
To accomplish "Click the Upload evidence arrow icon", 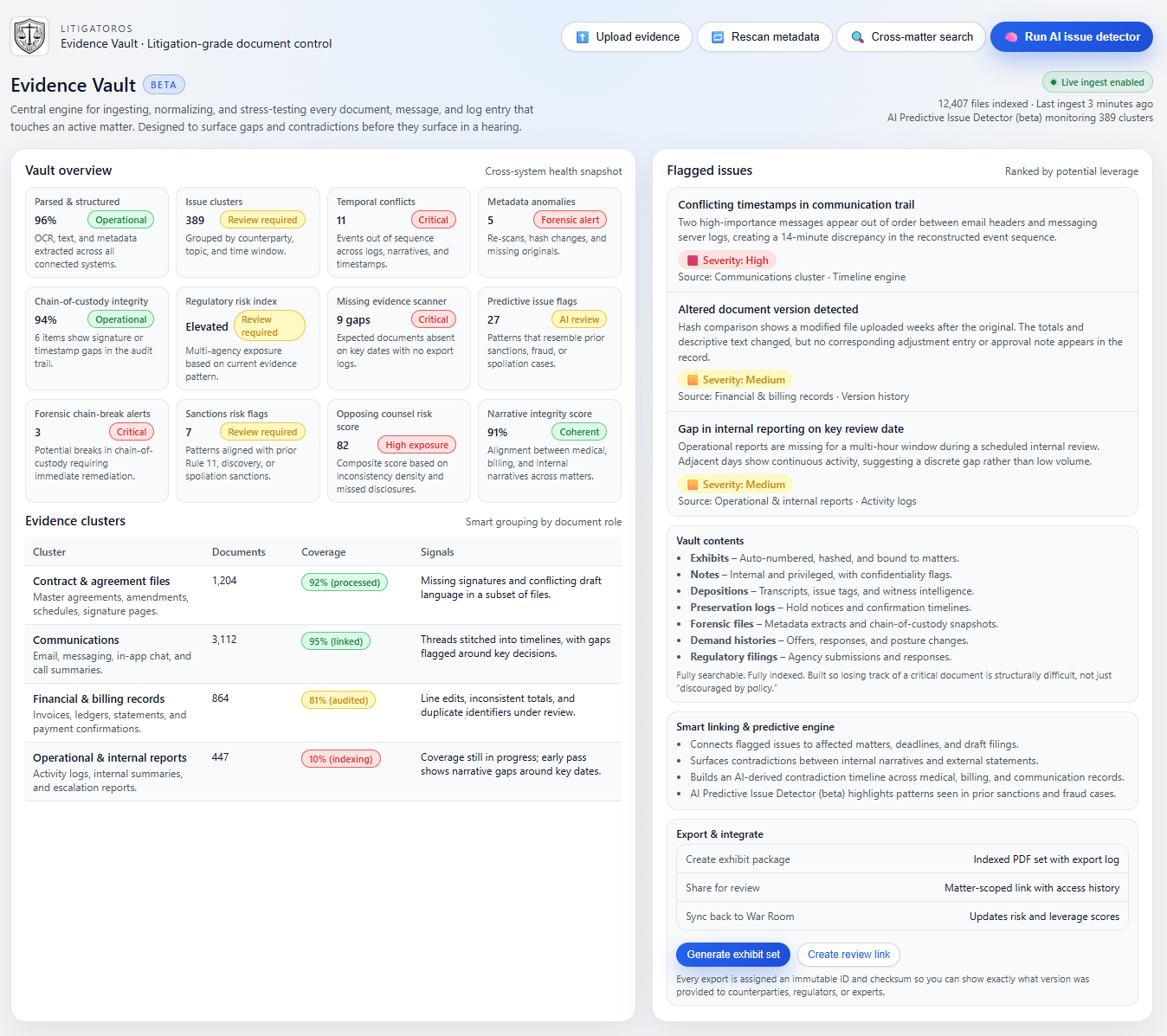I will pos(583,36).
